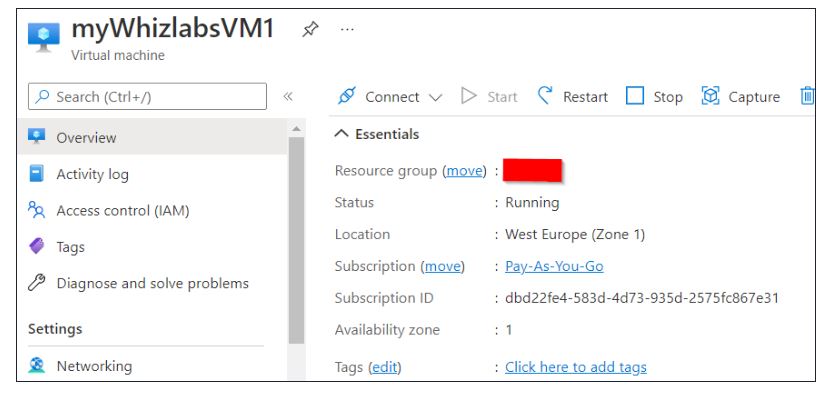The image size is (834, 400).
Task: Open the Pay-As-You-Go subscription link
Action: coord(554,266)
